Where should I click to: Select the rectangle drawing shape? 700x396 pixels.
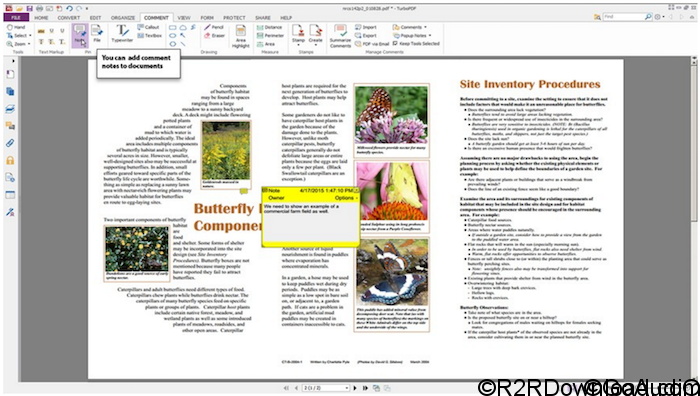click(172, 28)
